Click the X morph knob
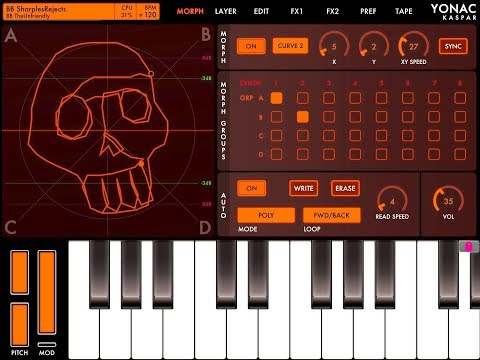 pyautogui.click(x=334, y=45)
